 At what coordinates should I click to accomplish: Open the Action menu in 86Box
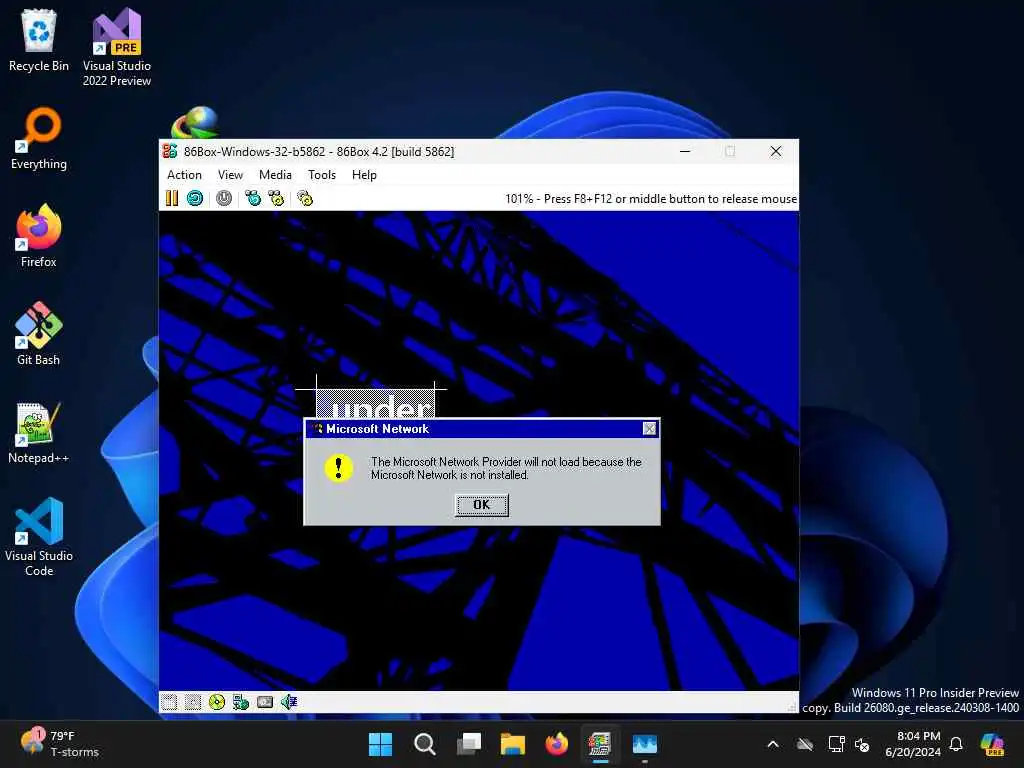tap(184, 174)
